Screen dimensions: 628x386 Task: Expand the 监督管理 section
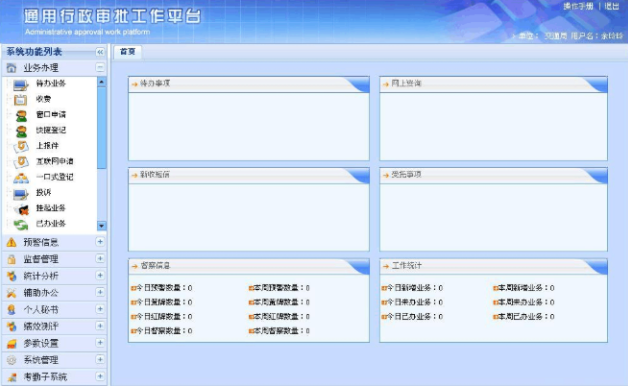(x=100, y=259)
